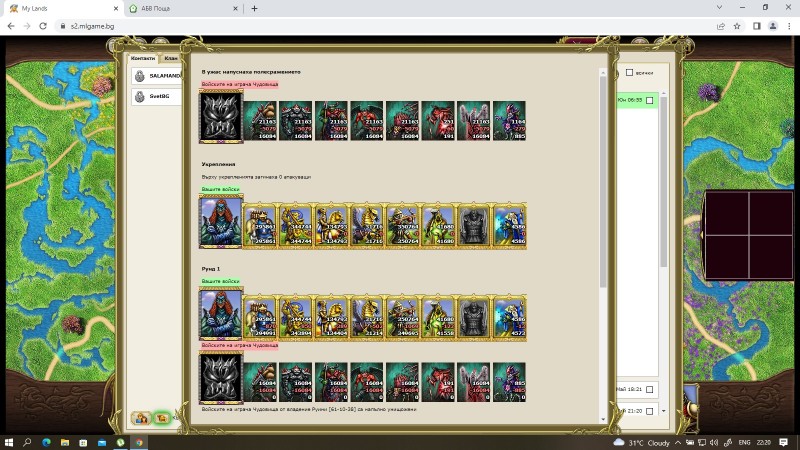The height and width of the screenshot is (450, 800).
Task: Check the box on the green 06:55 message
Action: [649, 100]
